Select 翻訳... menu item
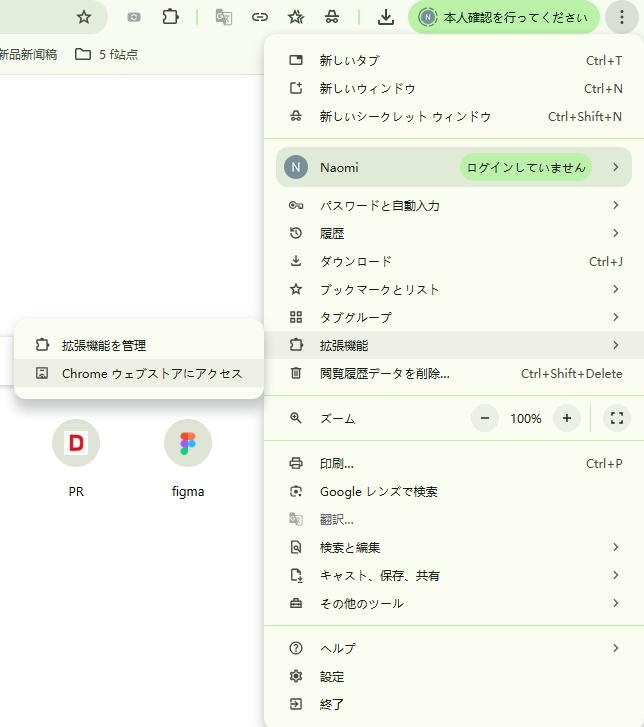644x727 pixels. (454, 519)
